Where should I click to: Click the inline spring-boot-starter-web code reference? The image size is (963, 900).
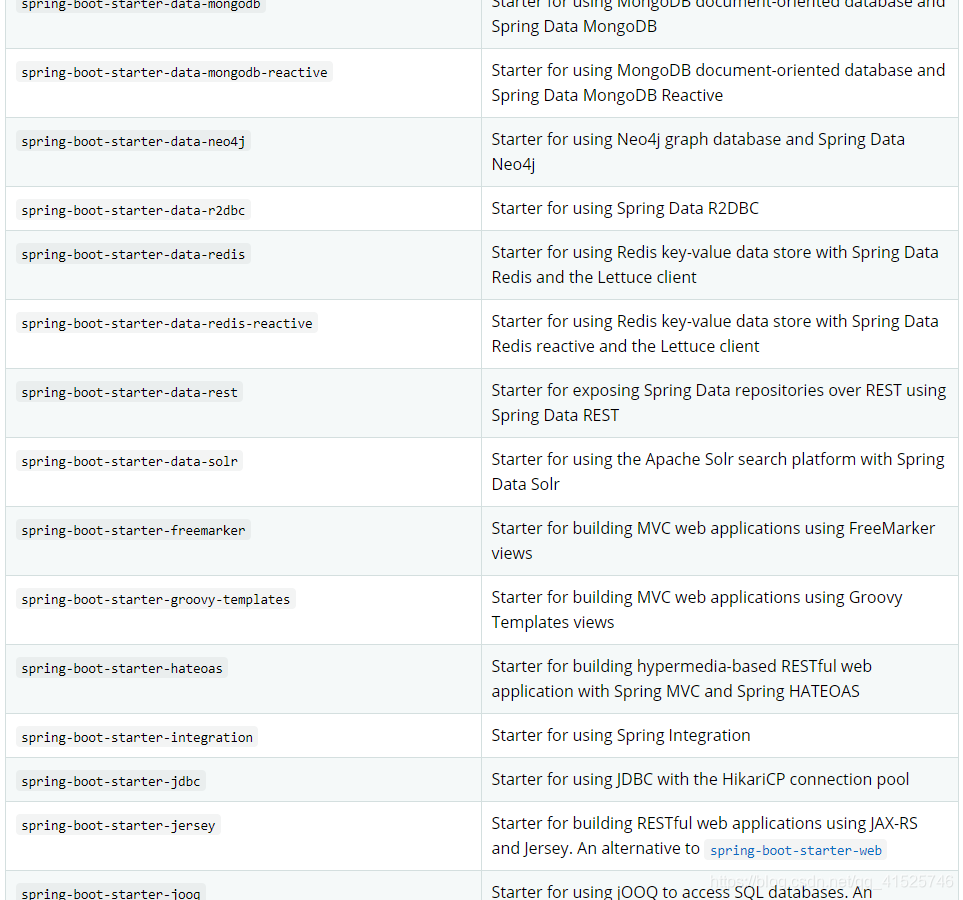point(795,849)
